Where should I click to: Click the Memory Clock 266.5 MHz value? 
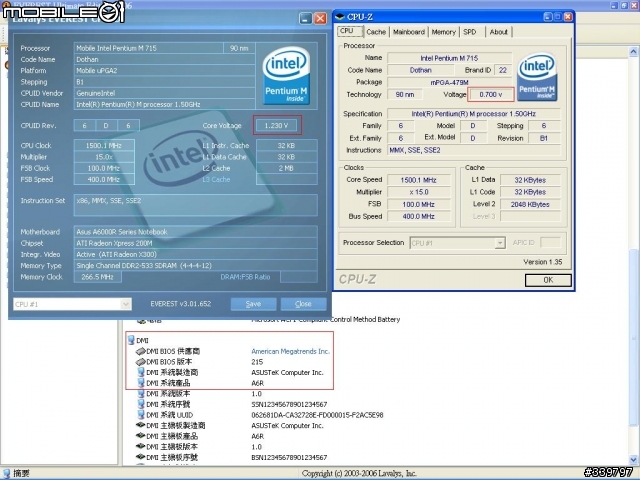click(x=98, y=277)
